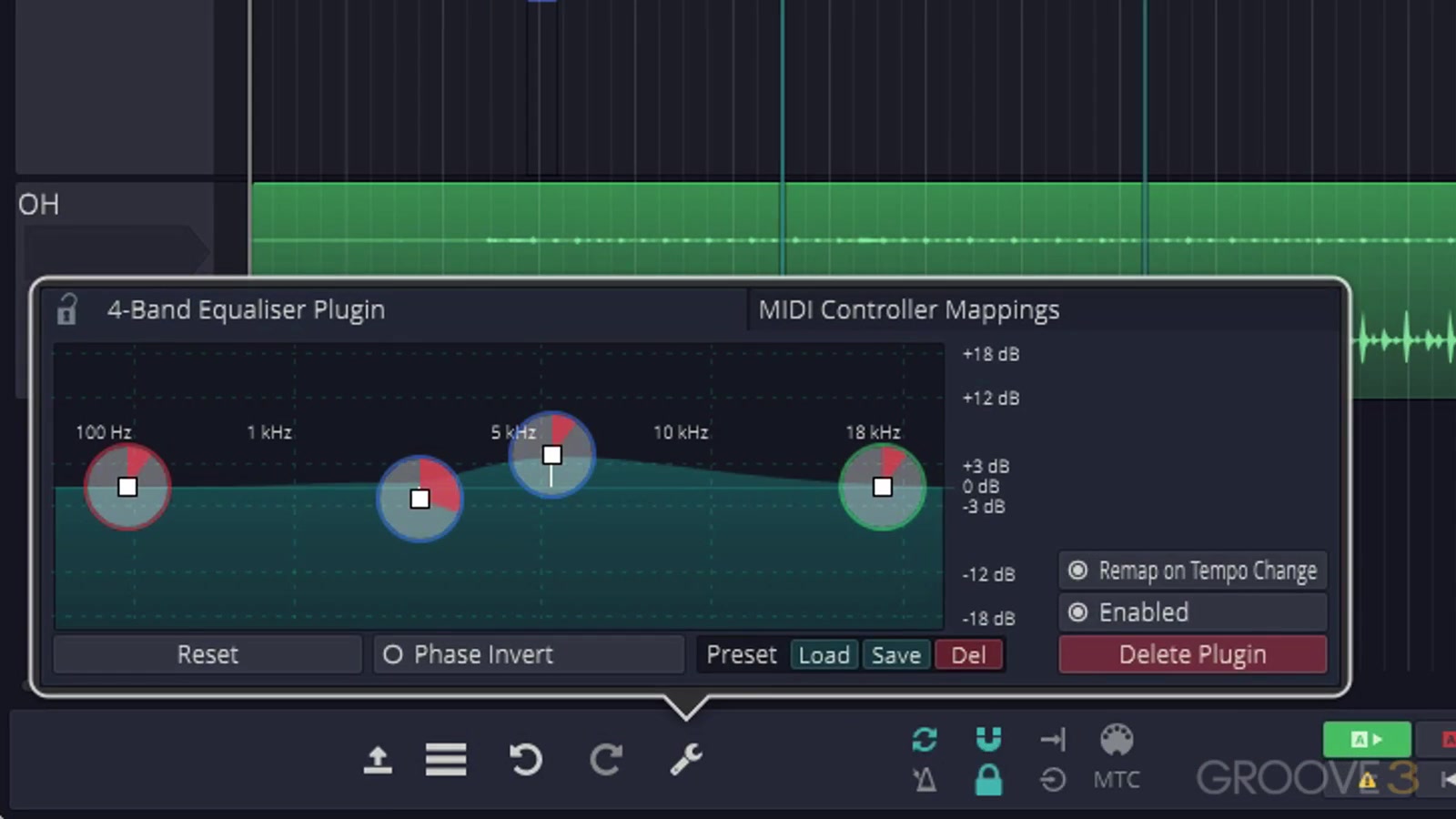Open the hamburger menu at bottom
The image size is (1456, 819).
[x=445, y=760]
